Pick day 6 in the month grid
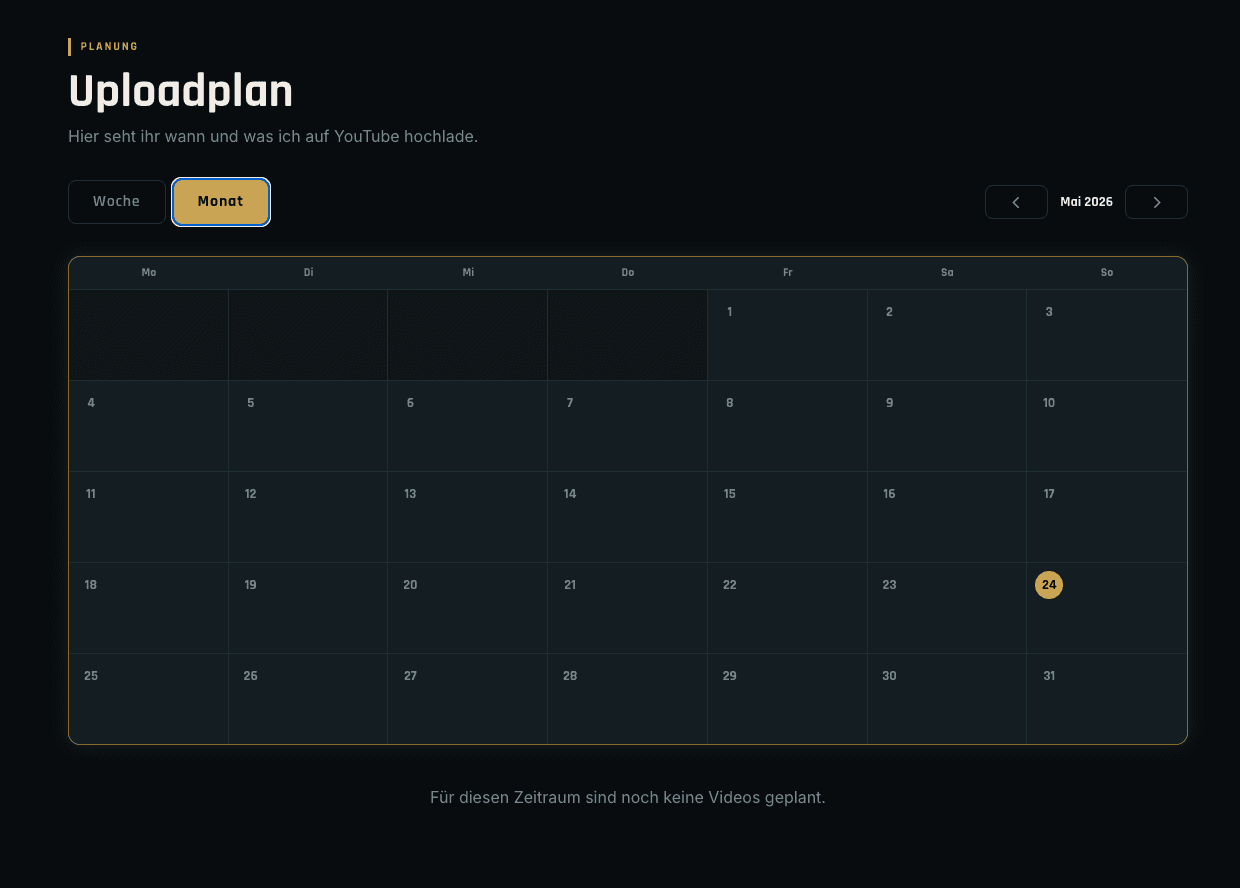The height and width of the screenshot is (888, 1240). tap(468, 426)
